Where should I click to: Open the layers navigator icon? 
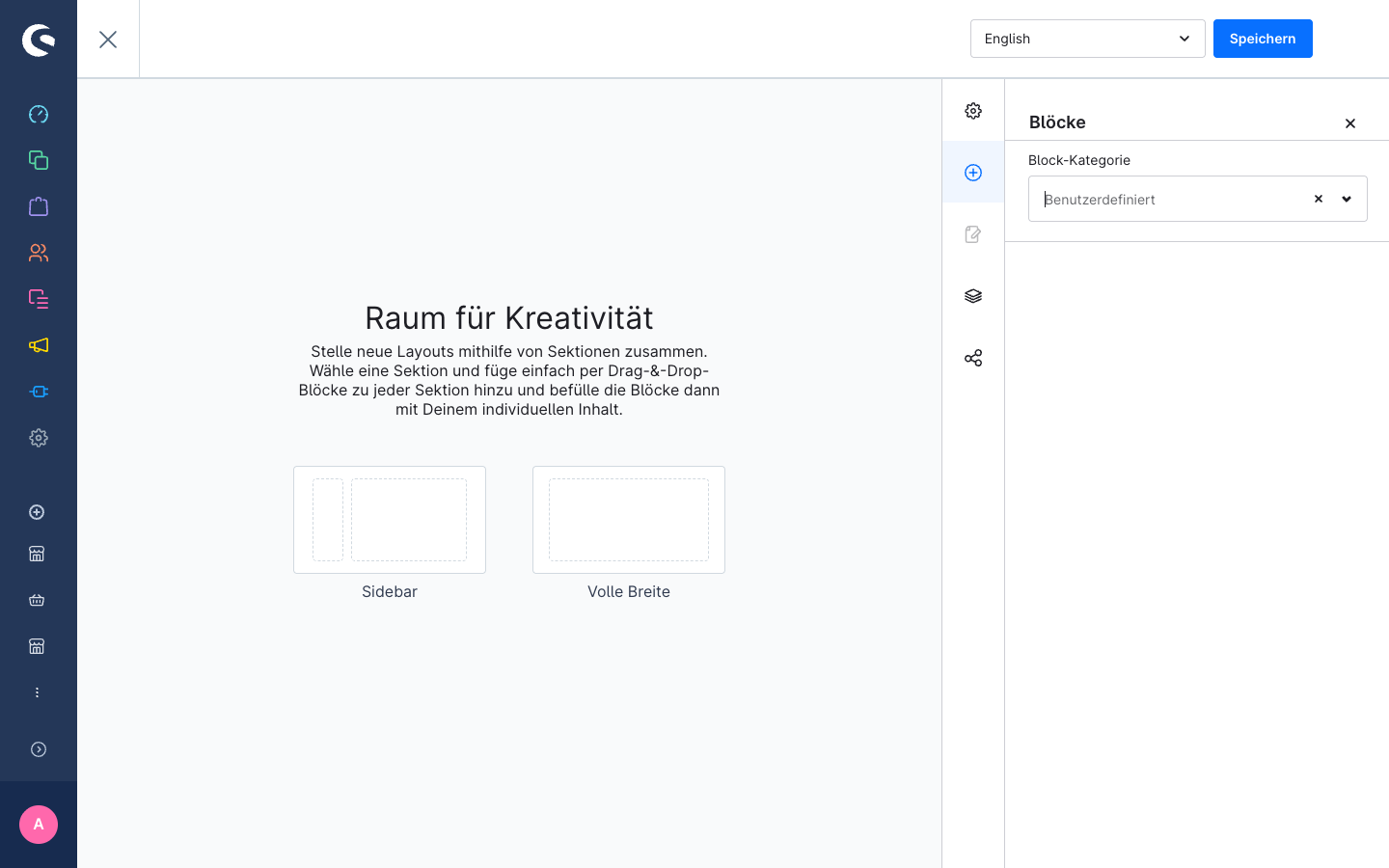tap(973, 296)
